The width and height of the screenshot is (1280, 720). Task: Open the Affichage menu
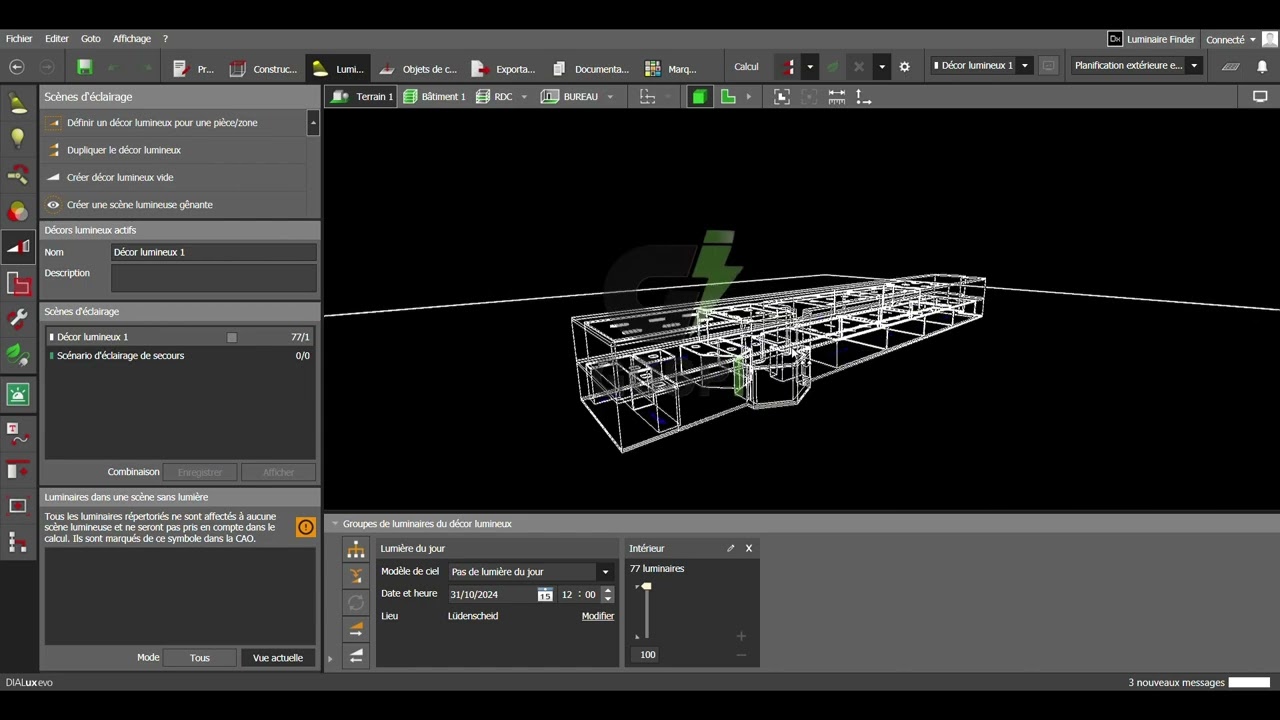(131, 39)
